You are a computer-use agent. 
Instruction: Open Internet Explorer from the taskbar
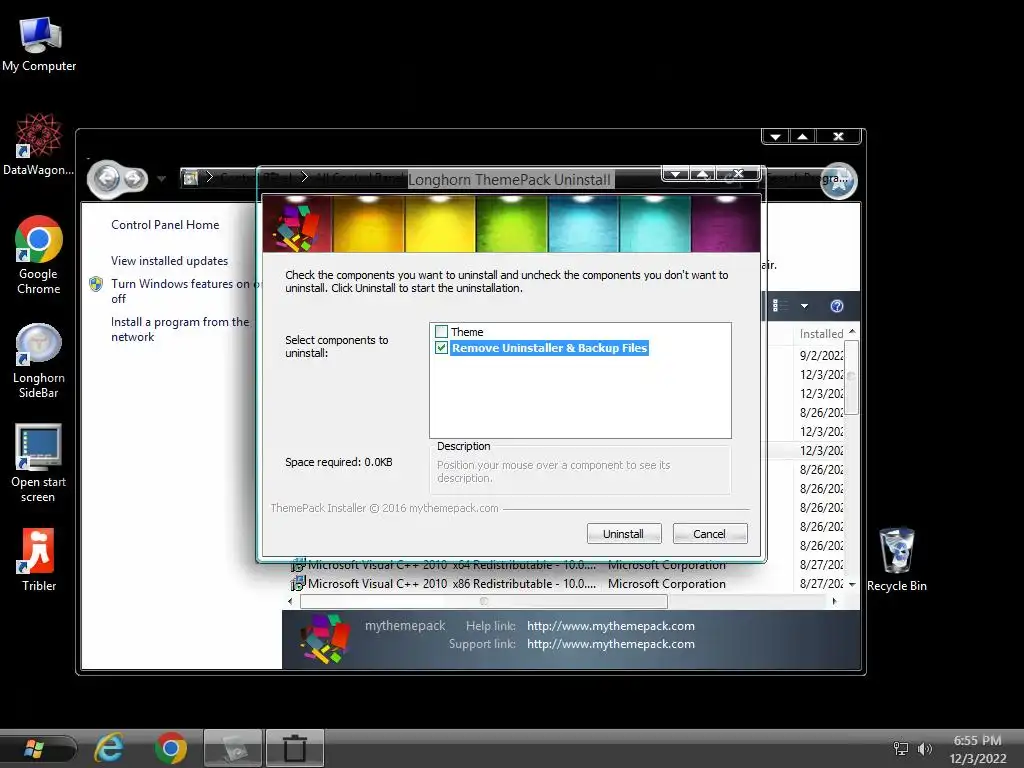click(x=109, y=748)
